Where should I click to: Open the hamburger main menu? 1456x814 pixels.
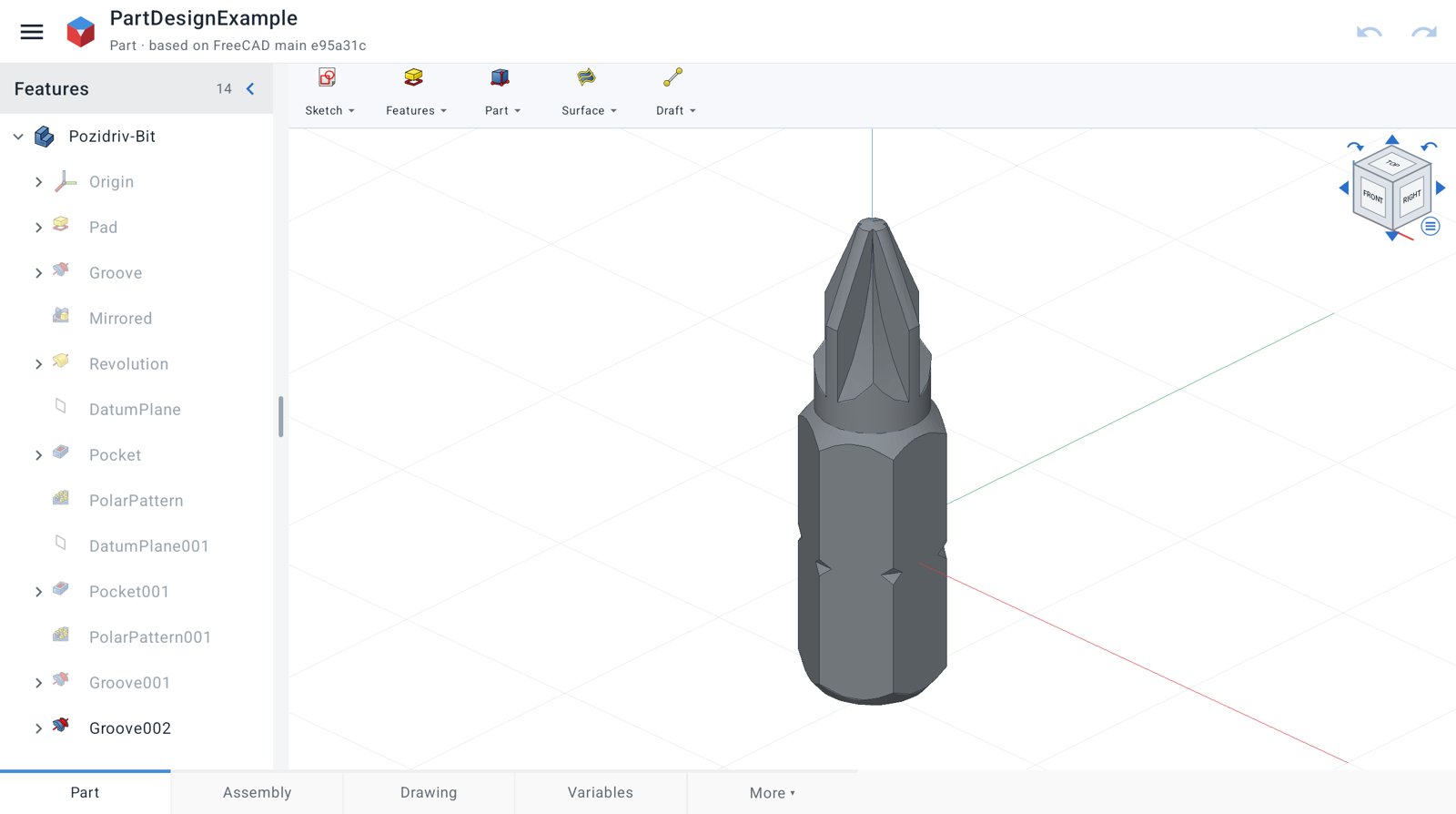click(x=32, y=32)
